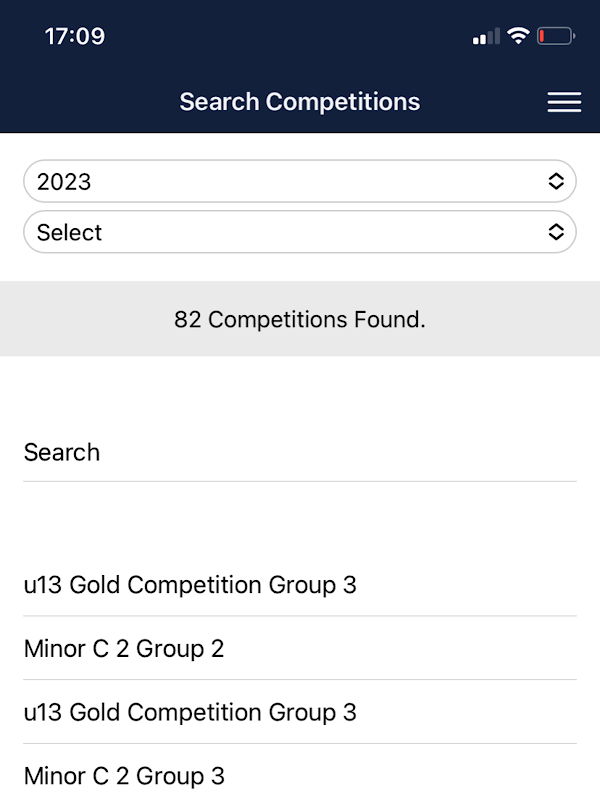Tap the Search Competitions page title
Viewport: 600px width, 800px height.
tap(300, 102)
